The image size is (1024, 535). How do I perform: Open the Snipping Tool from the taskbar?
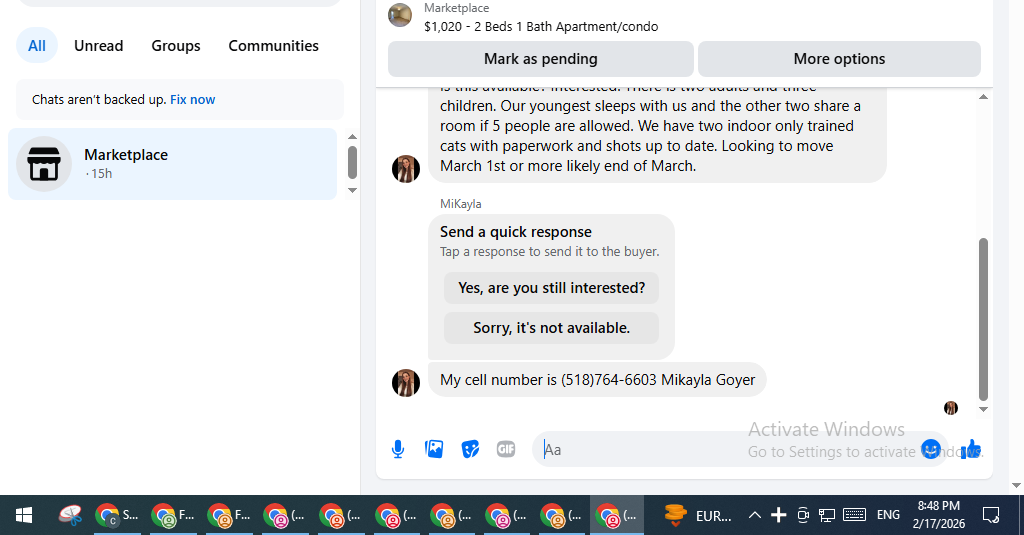(70, 515)
